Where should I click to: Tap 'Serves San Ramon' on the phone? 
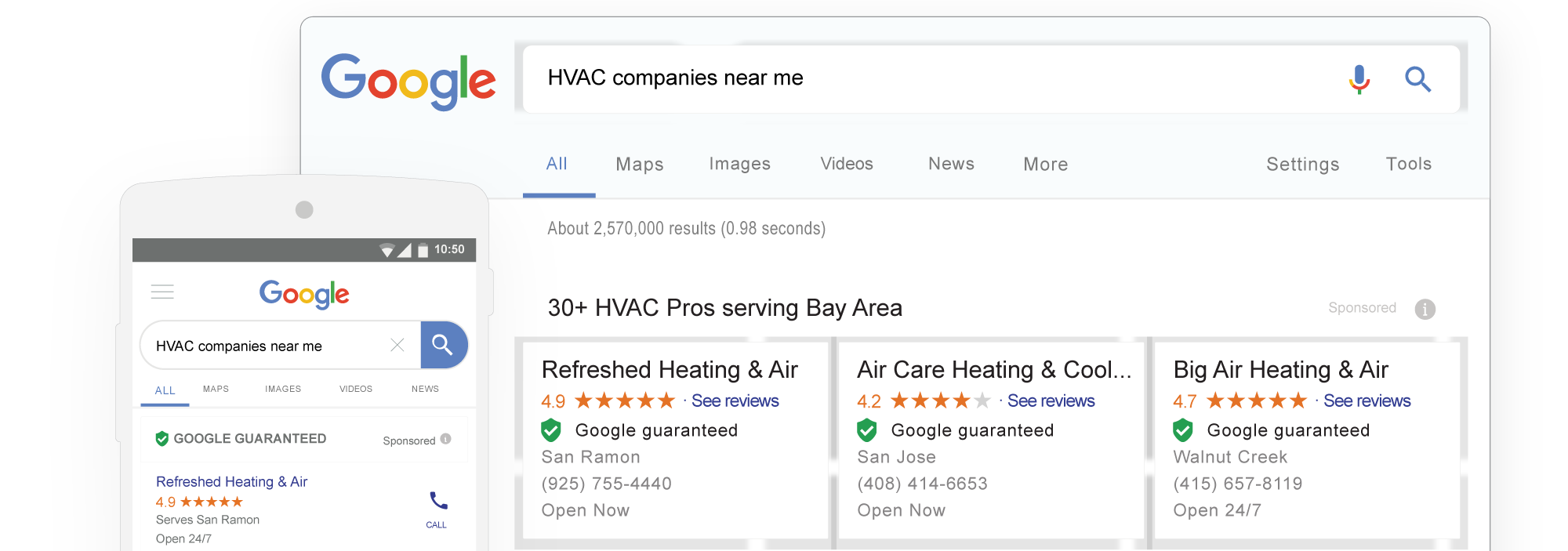[207, 520]
